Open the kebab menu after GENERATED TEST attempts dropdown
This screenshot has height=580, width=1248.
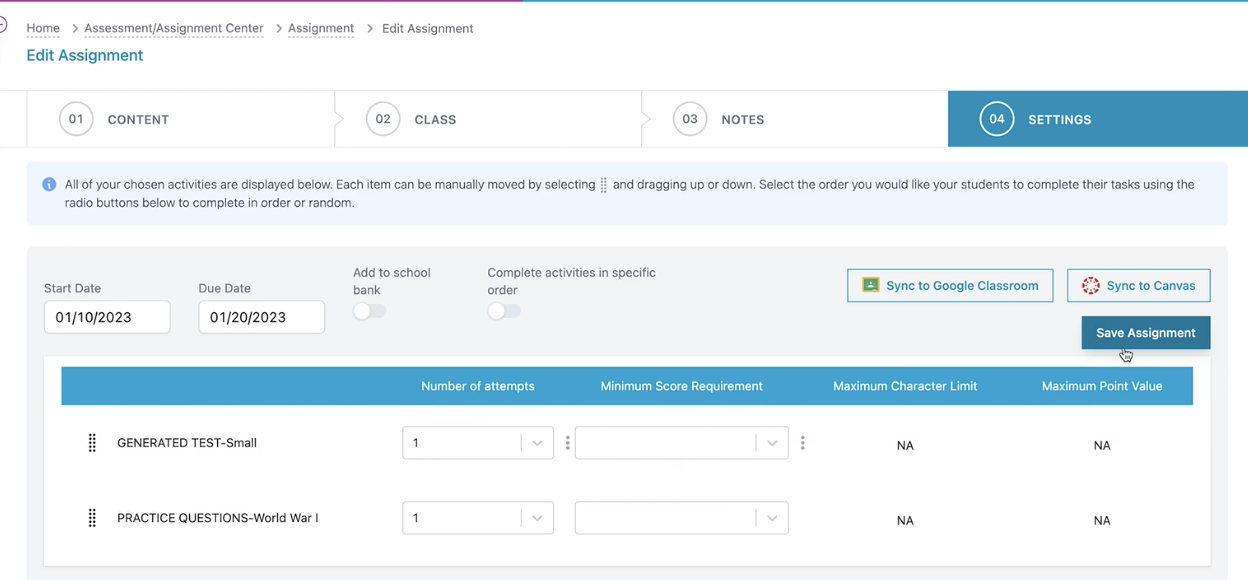[567, 443]
